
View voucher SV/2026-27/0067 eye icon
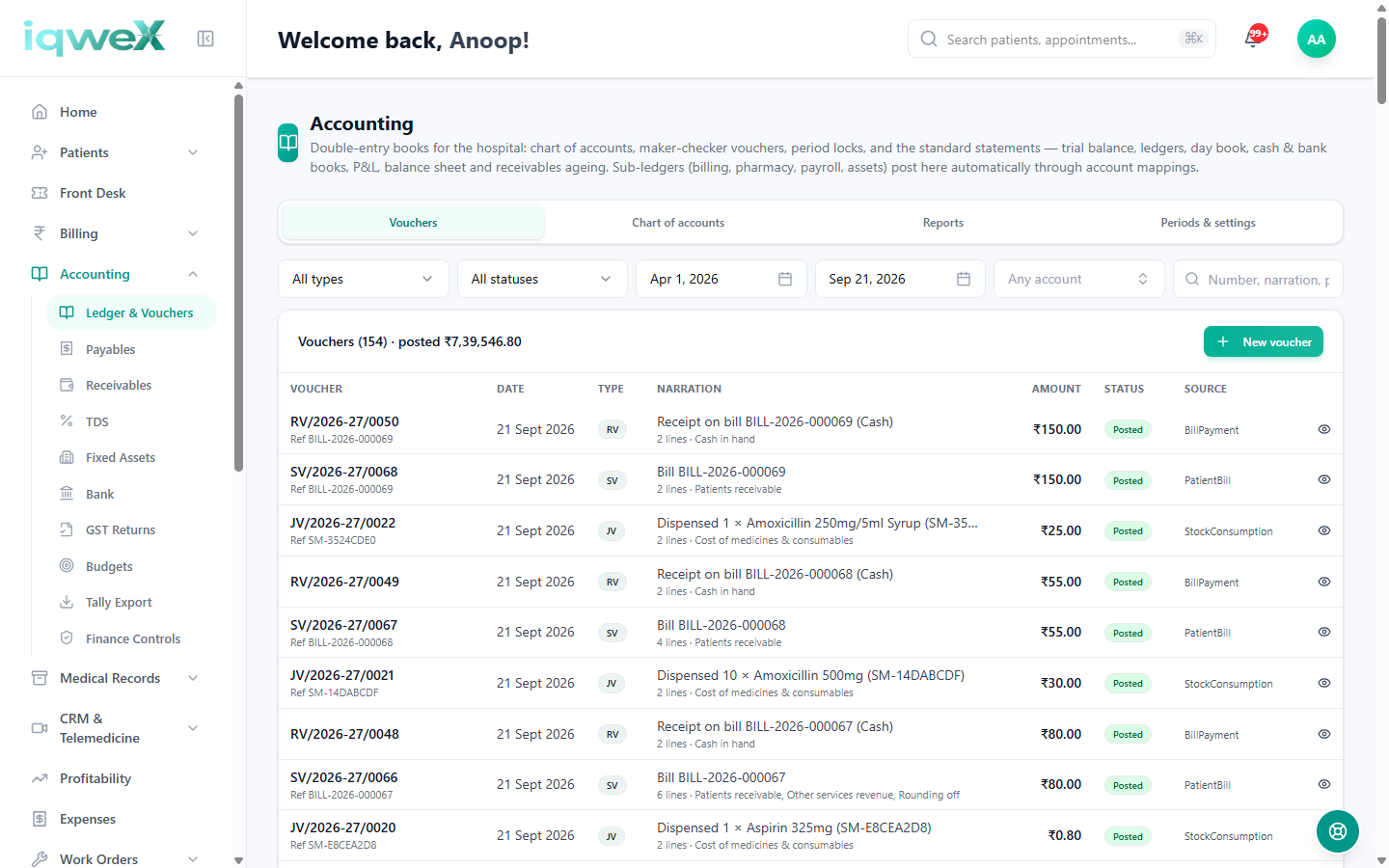tap(1324, 632)
